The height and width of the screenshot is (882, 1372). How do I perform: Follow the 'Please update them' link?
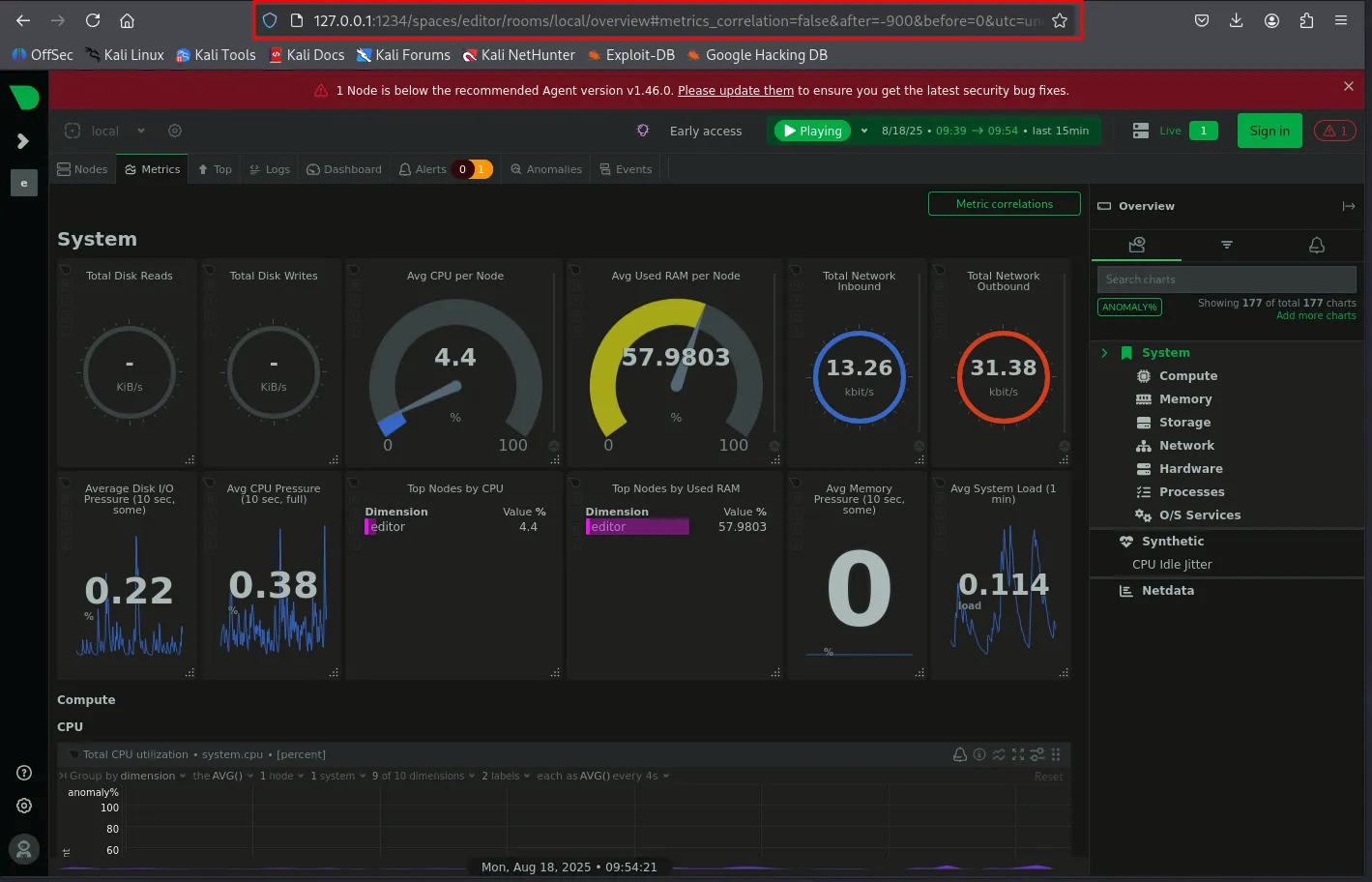(x=736, y=90)
